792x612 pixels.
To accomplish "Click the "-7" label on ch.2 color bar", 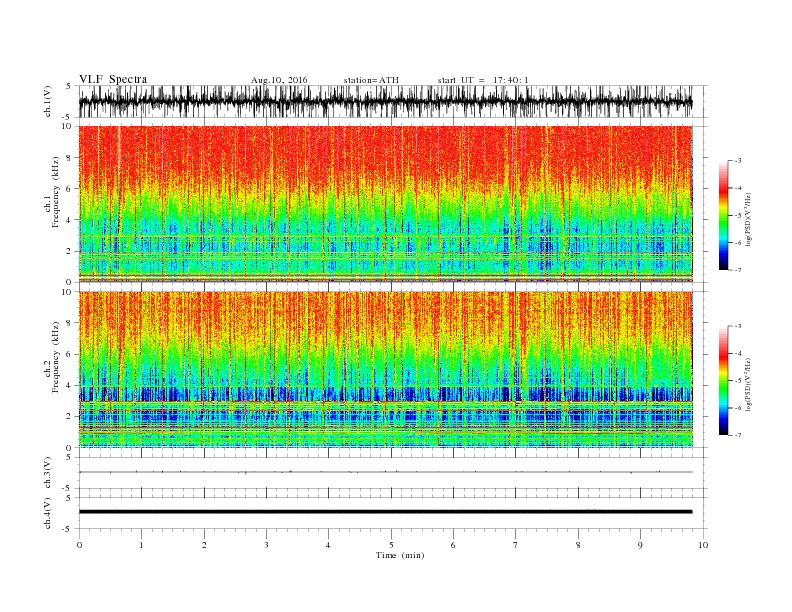I will point(737,435).
